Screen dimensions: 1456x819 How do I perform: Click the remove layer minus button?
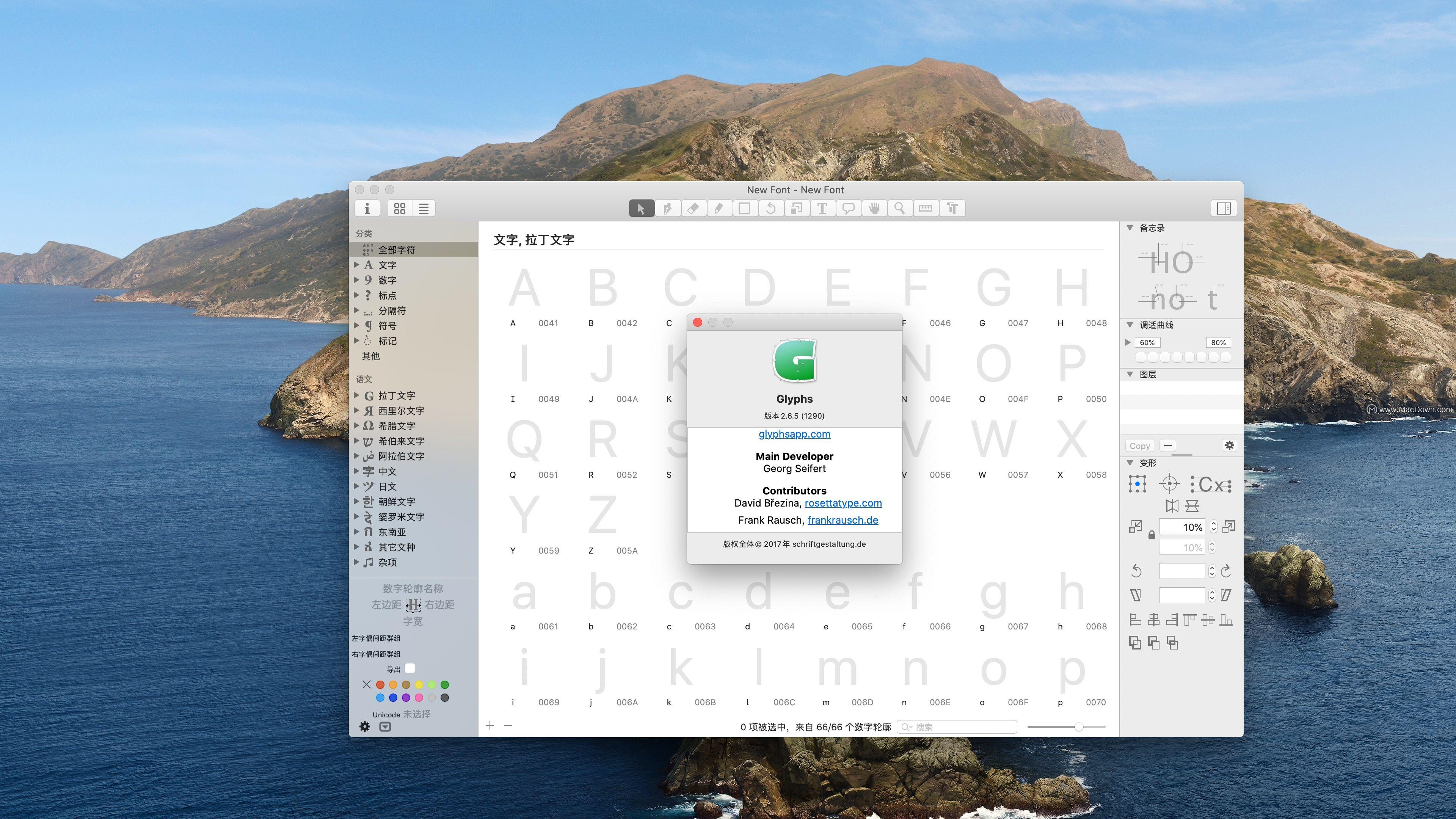point(1168,446)
